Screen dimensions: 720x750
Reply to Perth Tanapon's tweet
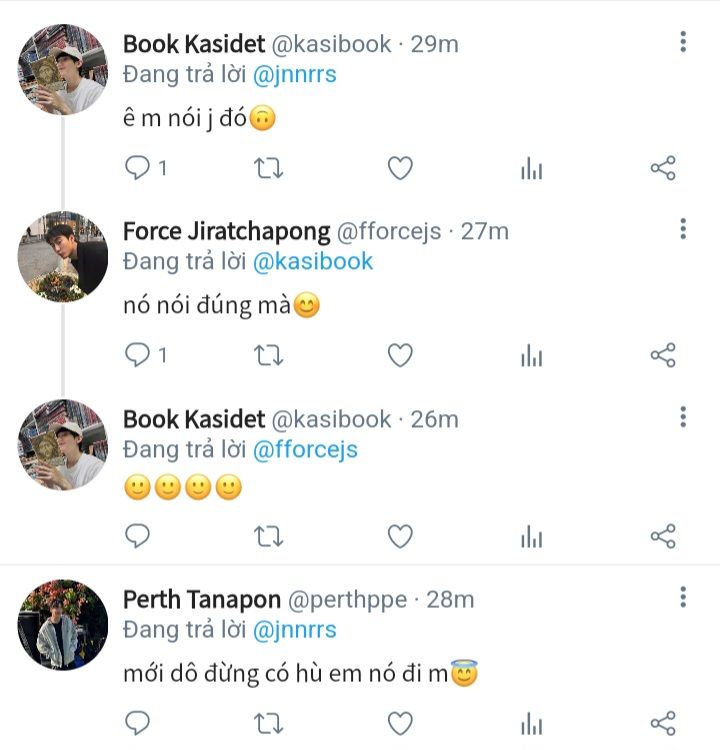(137, 722)
